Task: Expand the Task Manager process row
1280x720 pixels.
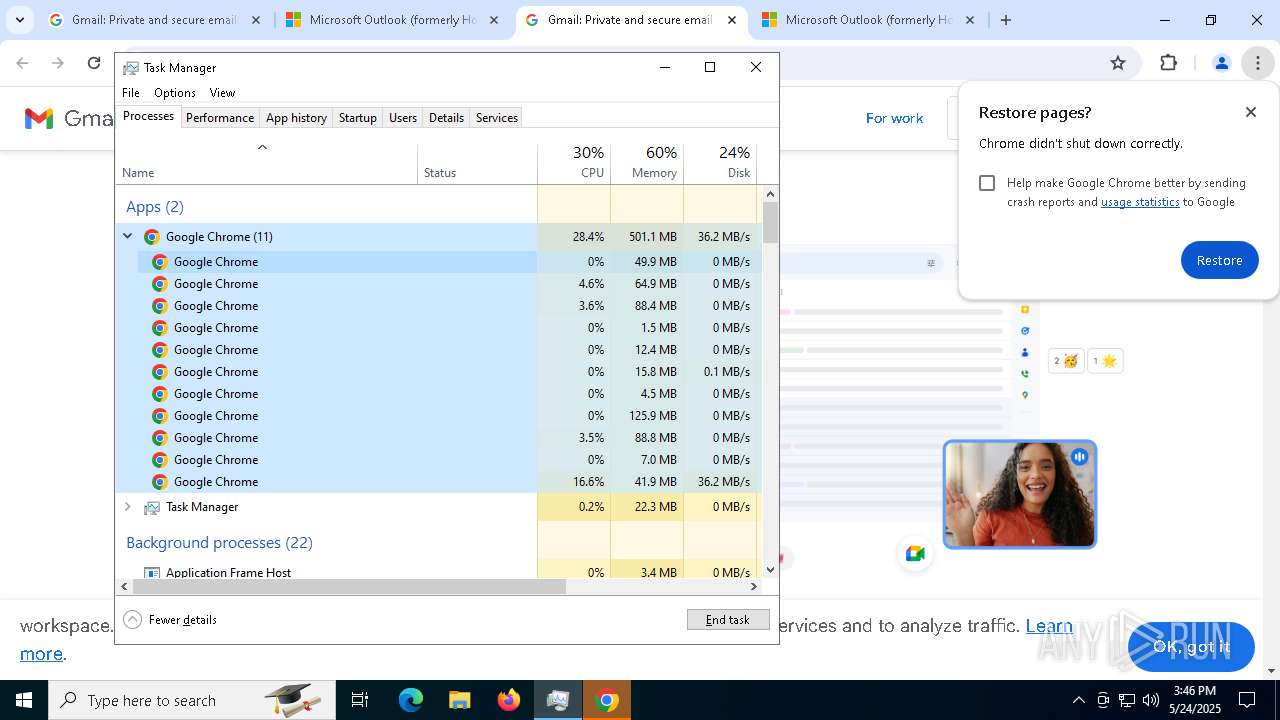Action: point(128,507)
